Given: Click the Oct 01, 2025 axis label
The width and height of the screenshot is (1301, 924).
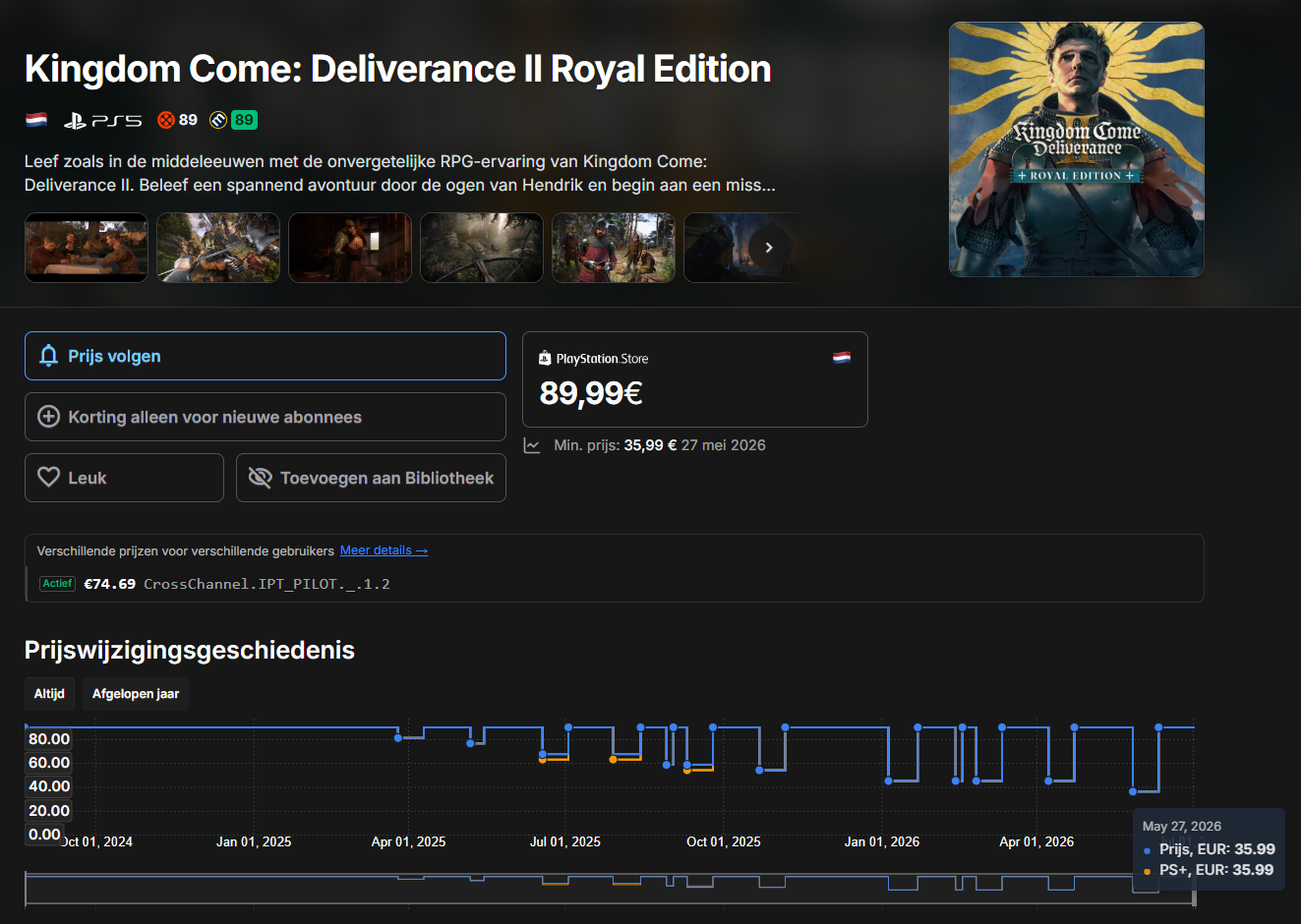Looking at the screenshot, I should [724, 841].
